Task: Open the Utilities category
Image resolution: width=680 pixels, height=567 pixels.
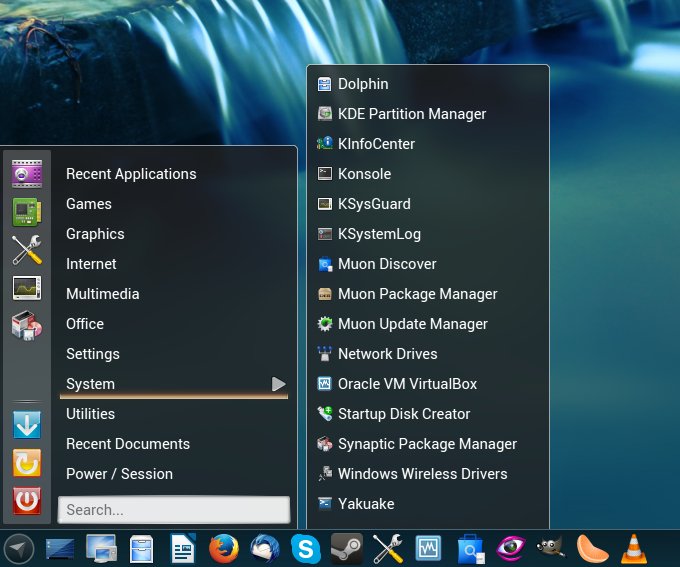Action: [x=90, y=413]
